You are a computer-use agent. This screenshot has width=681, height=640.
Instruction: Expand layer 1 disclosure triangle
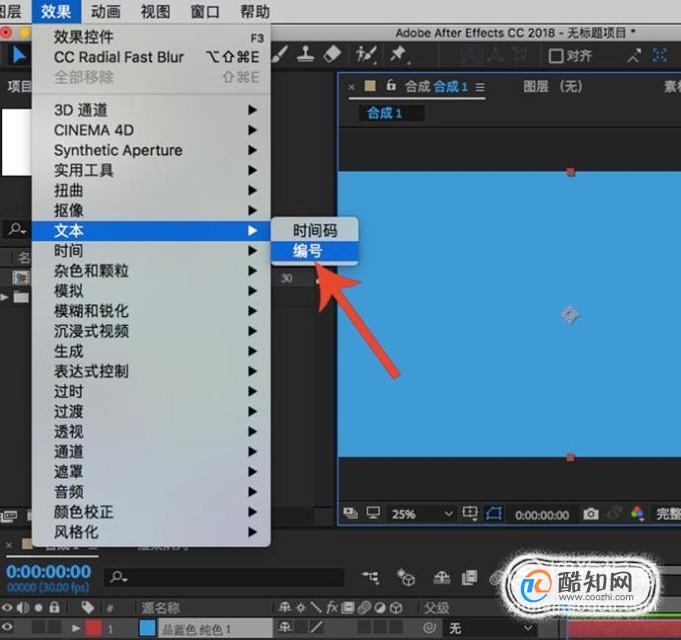click(76, 628)
